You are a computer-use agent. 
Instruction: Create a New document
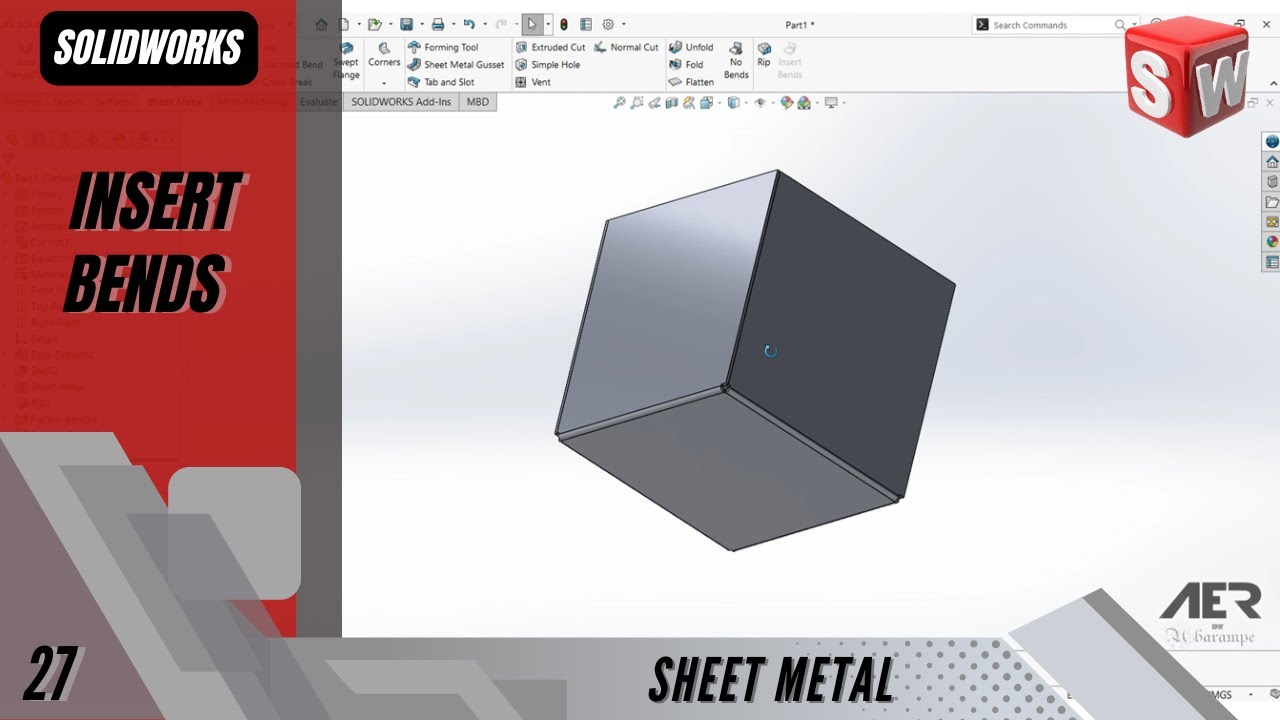[x=344, y=24]
